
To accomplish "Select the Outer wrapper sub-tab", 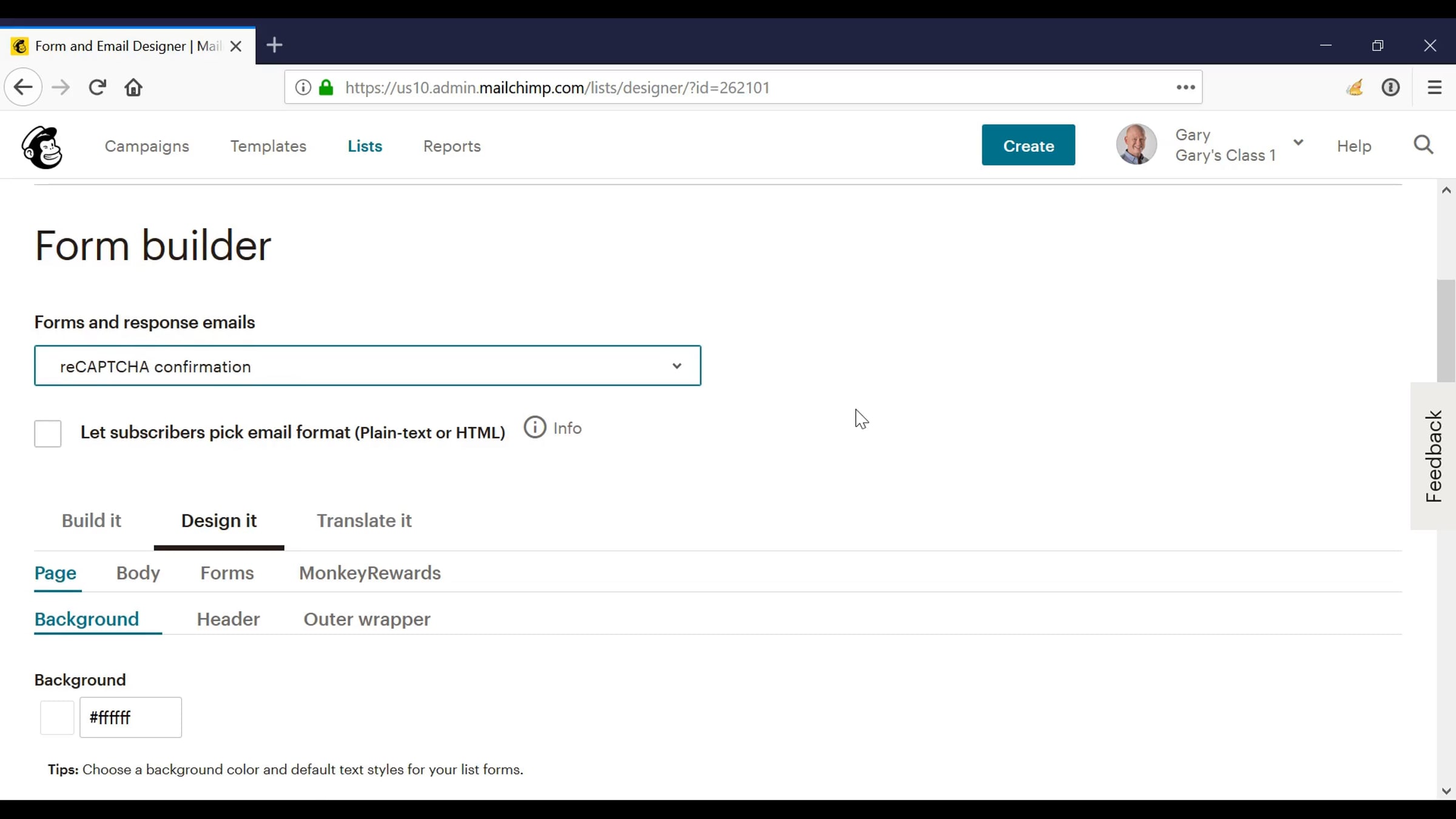I will point(366,619).
